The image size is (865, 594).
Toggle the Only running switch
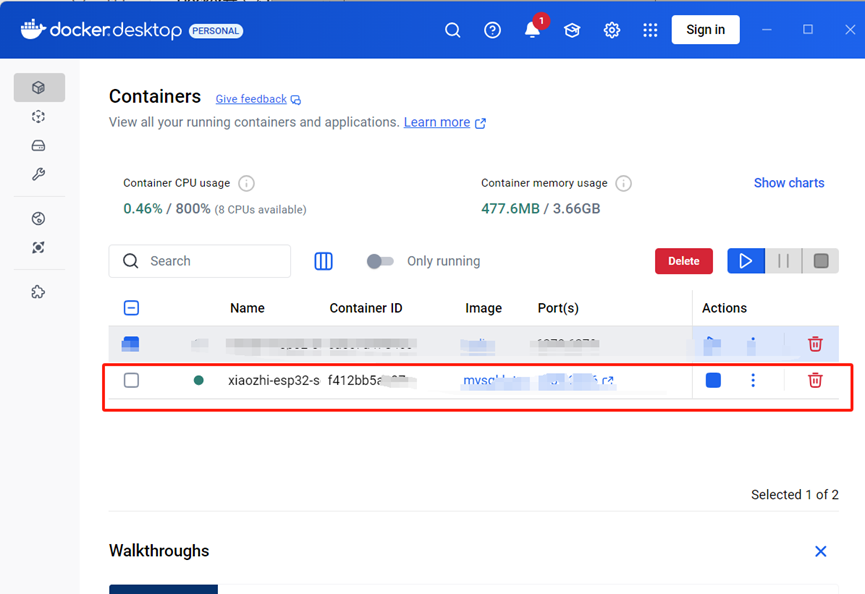pyautogui.click(x=380, y=261)
